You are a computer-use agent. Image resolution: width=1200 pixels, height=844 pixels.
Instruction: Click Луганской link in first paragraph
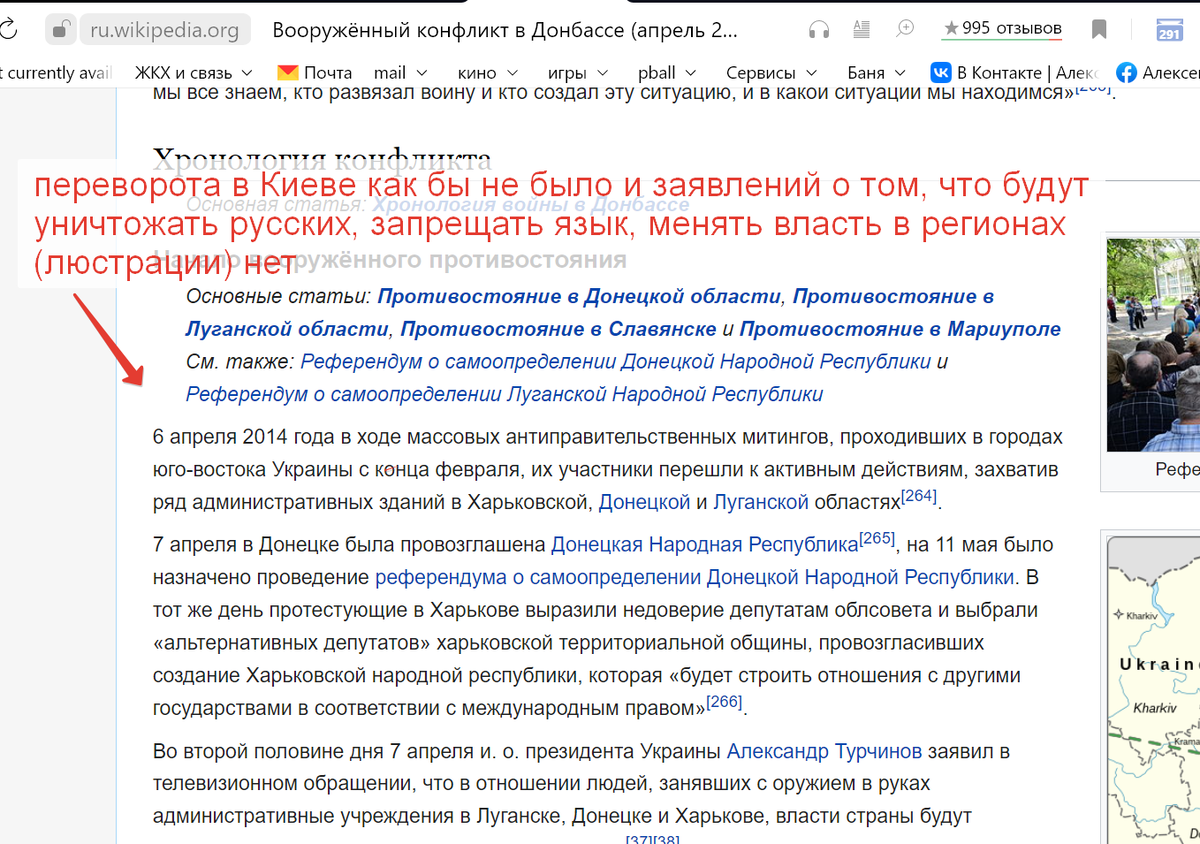(x=760, y=502)
